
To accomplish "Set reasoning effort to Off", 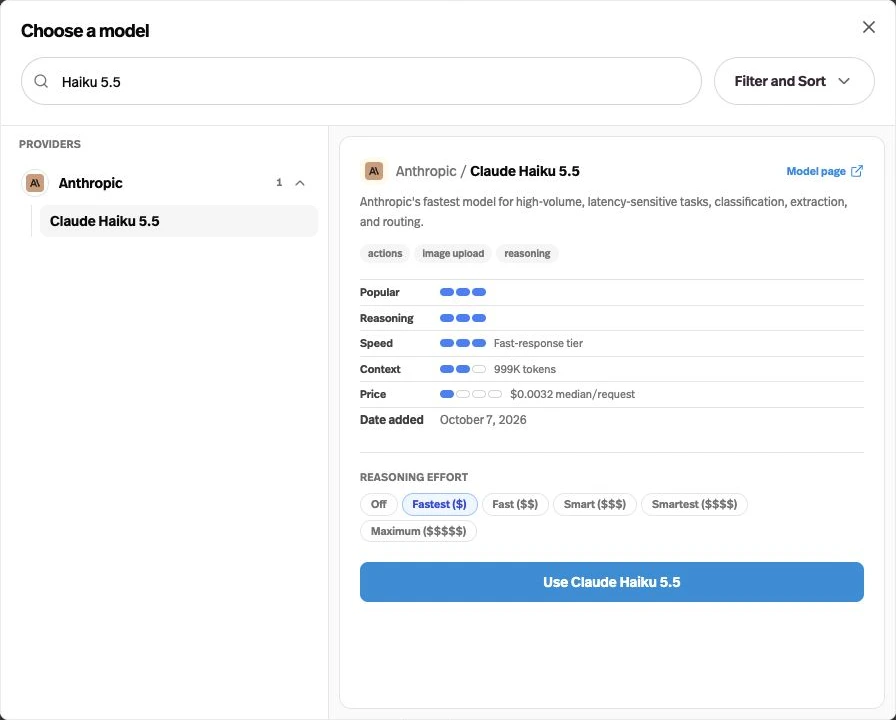I will point(378,504).
